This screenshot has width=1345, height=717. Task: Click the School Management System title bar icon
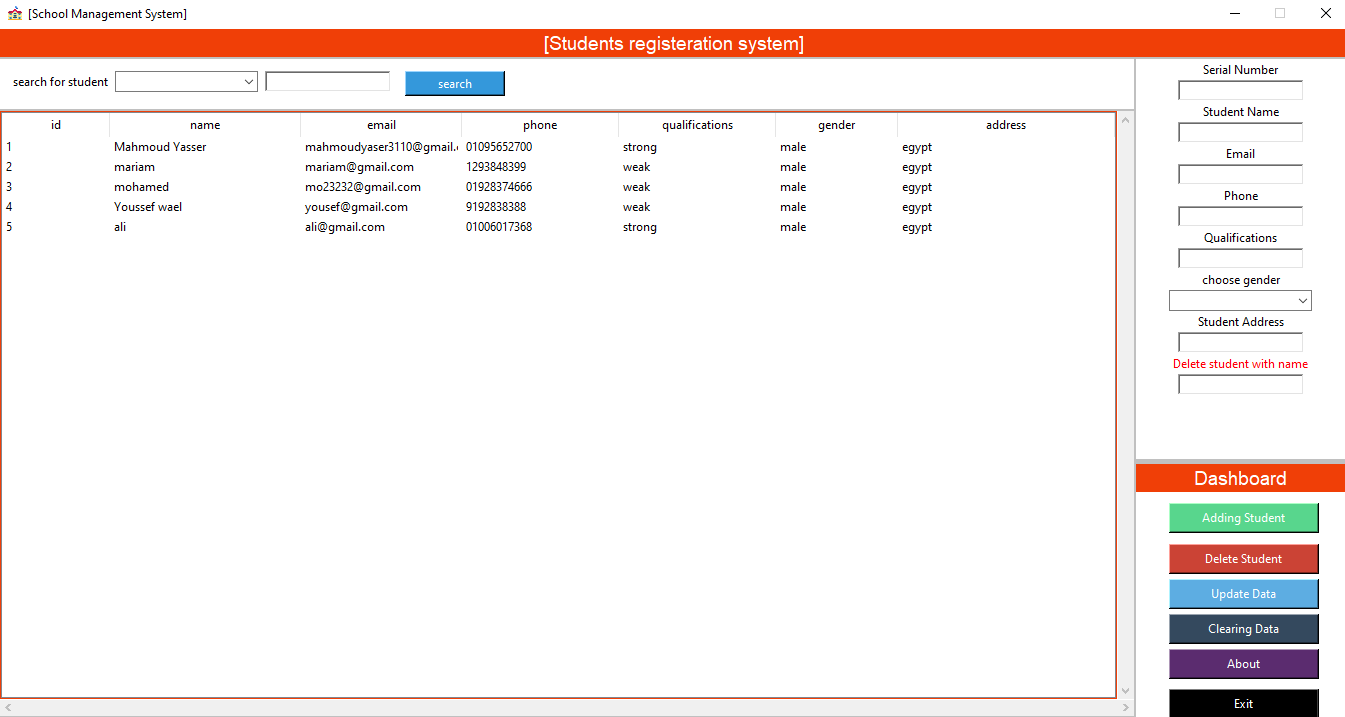14,13
